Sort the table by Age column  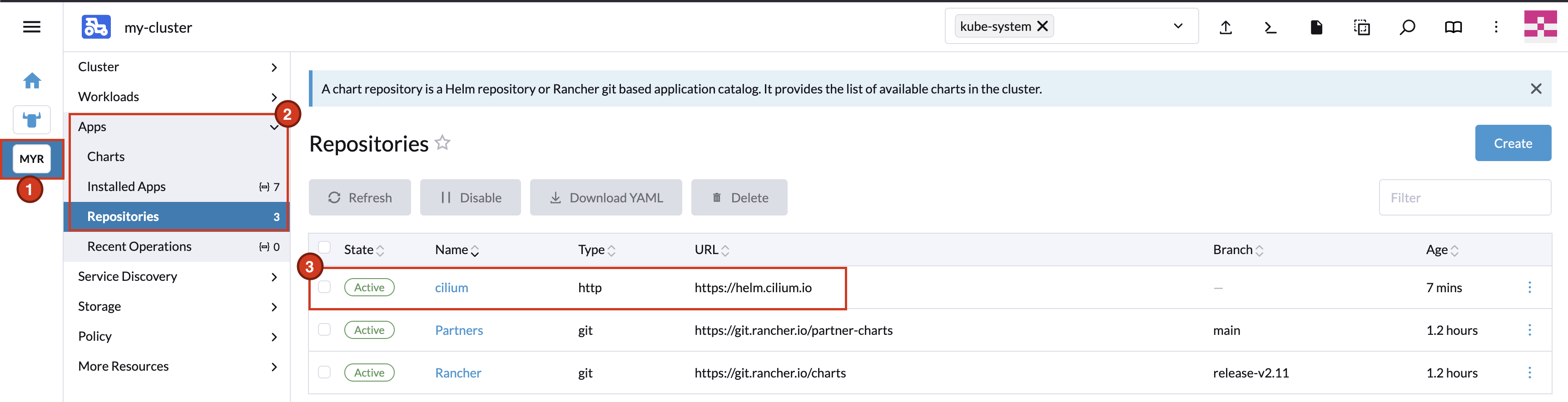(1442, 250)
